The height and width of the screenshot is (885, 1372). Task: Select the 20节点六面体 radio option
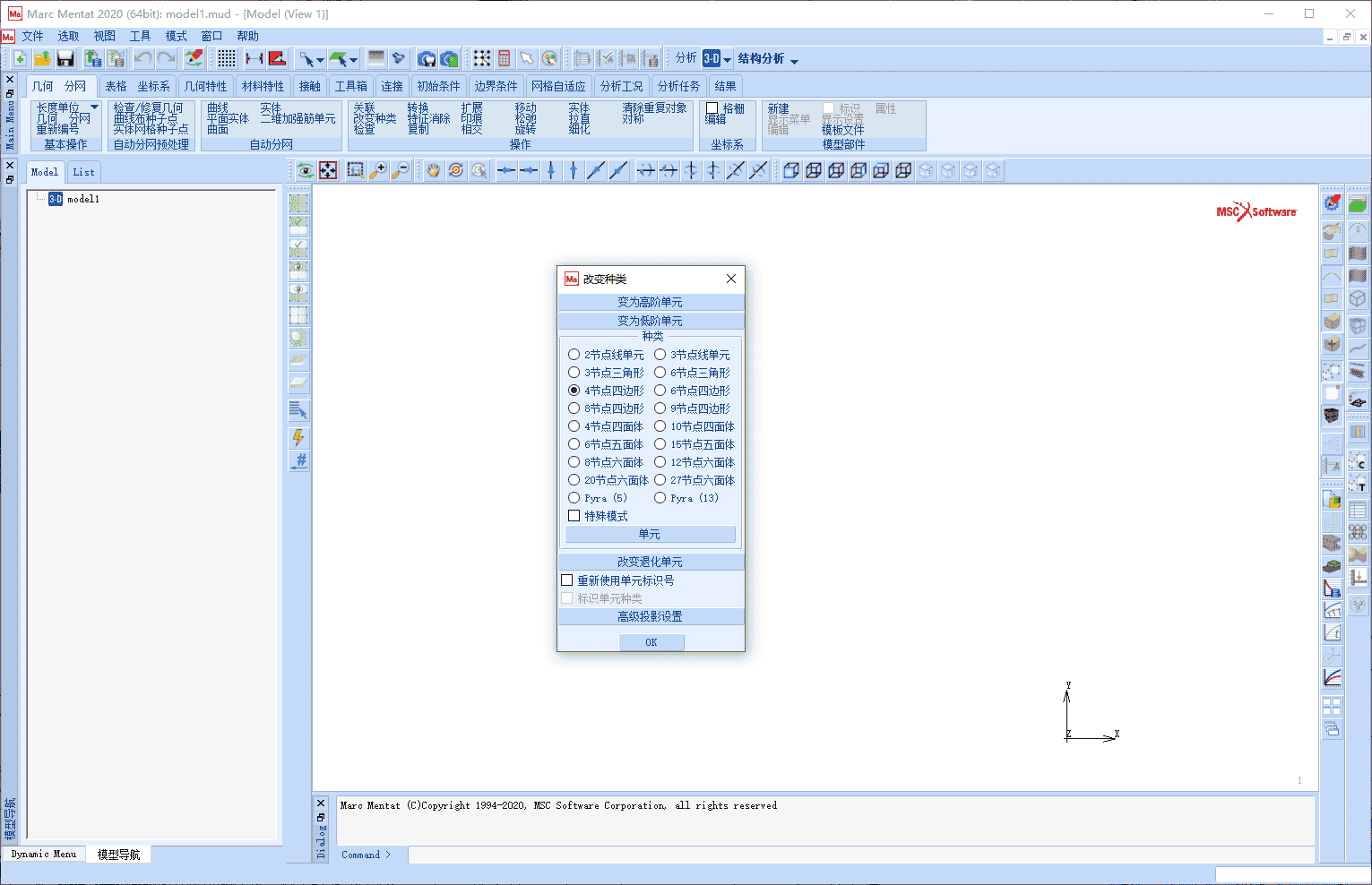574,480
